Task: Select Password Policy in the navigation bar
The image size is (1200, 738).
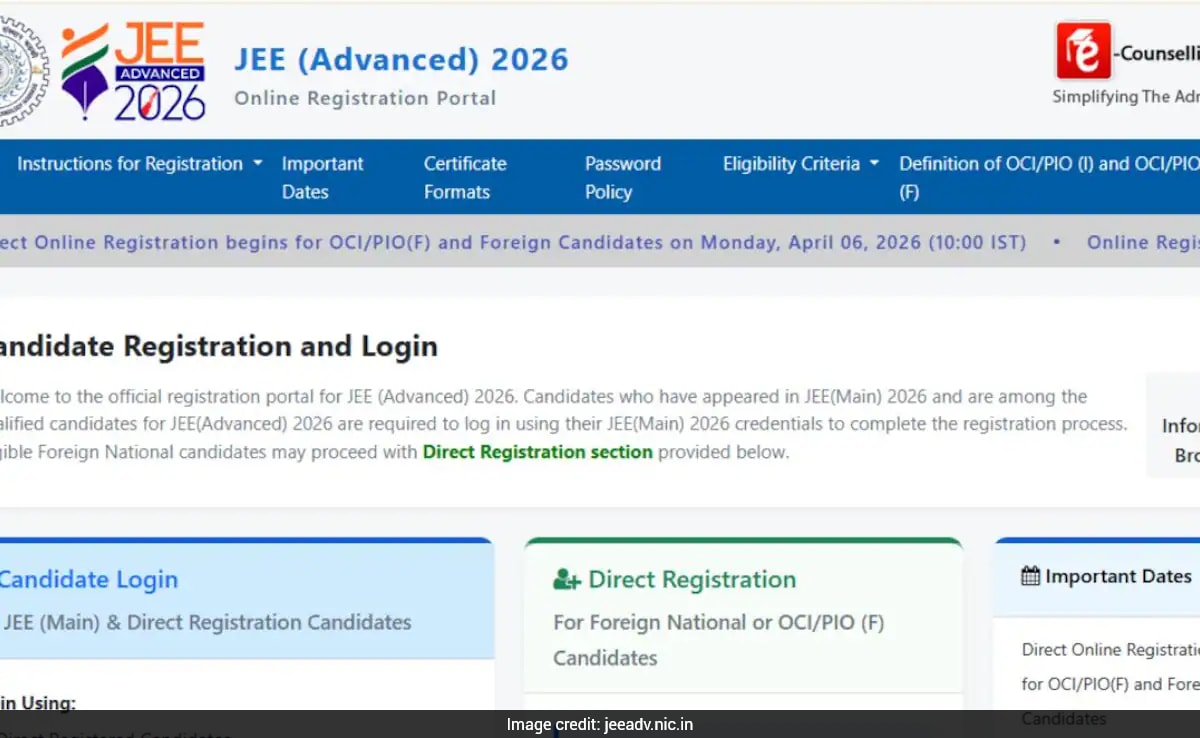Action: [x=622, y=177]
